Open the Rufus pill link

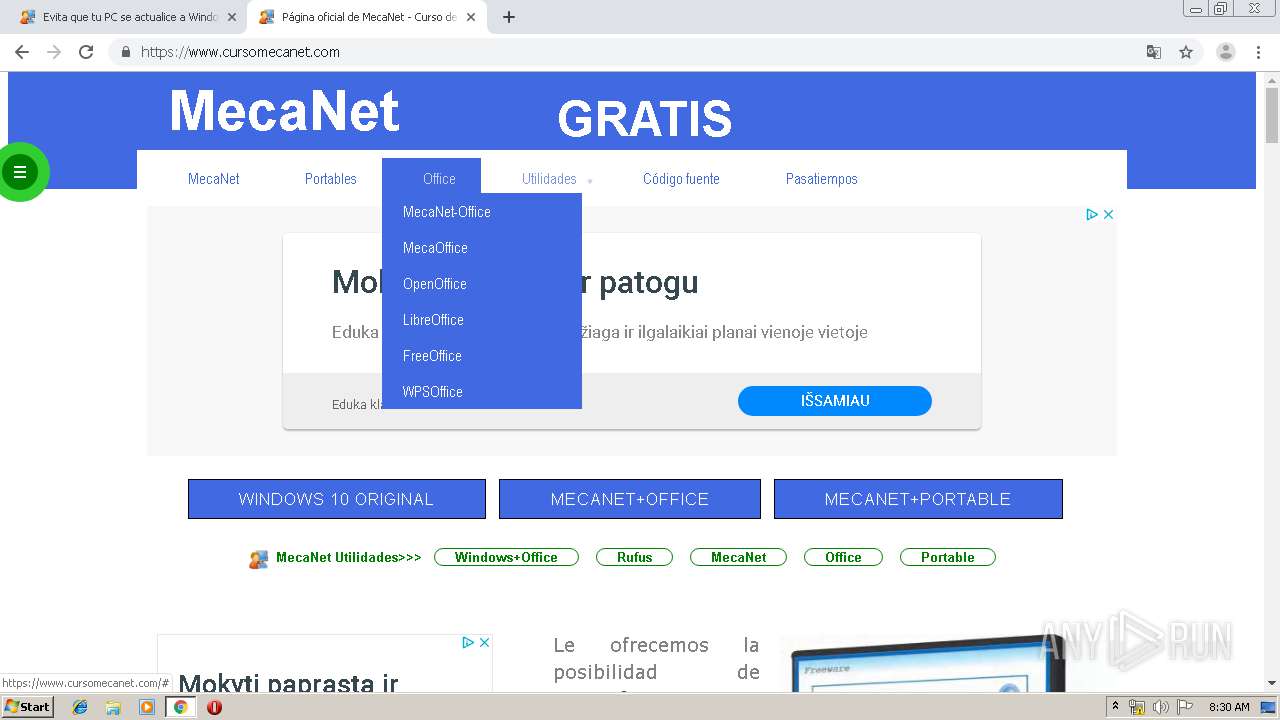pyautogui.click(x=634, y=557)
